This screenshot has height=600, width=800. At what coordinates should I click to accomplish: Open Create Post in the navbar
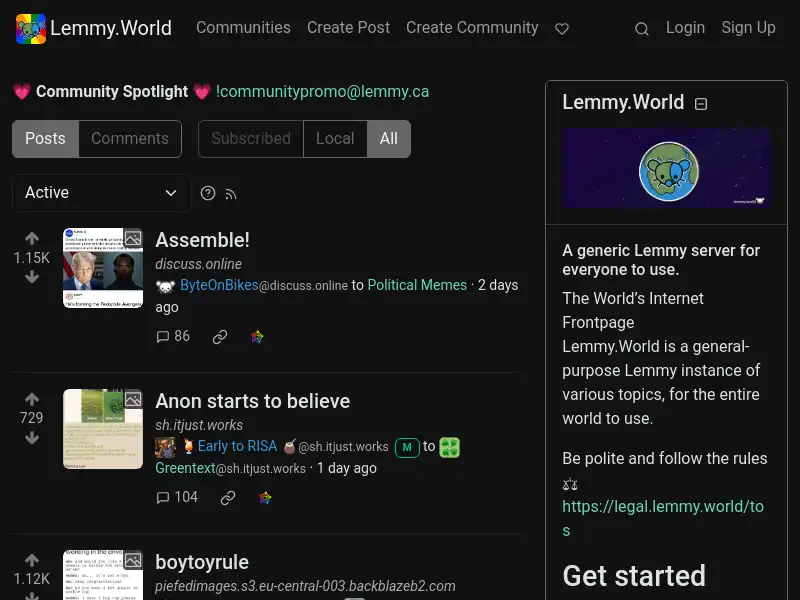(x=348, y=28)
